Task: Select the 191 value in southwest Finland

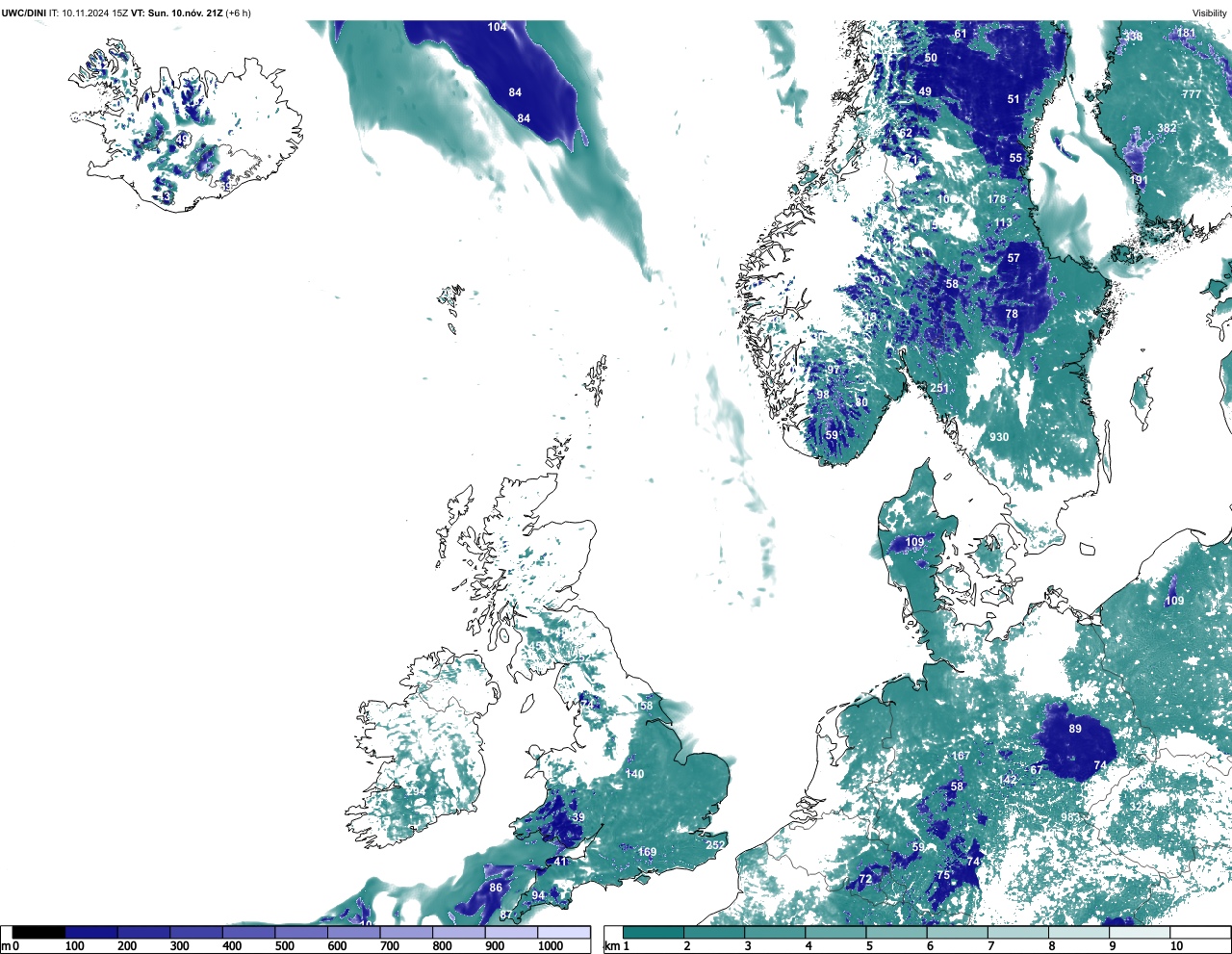Action: coord(1139,180)
